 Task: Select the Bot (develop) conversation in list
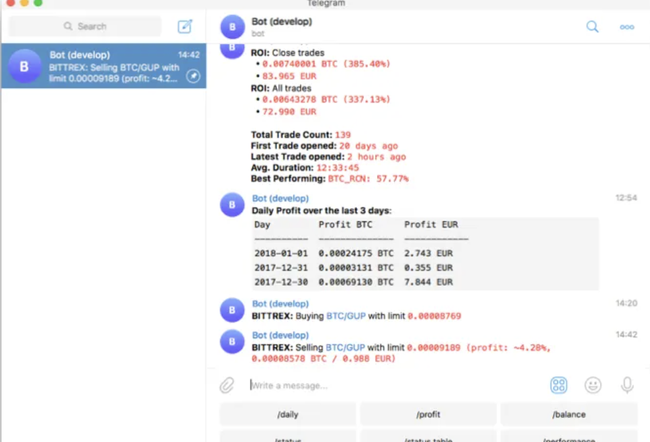click(104, 66)
